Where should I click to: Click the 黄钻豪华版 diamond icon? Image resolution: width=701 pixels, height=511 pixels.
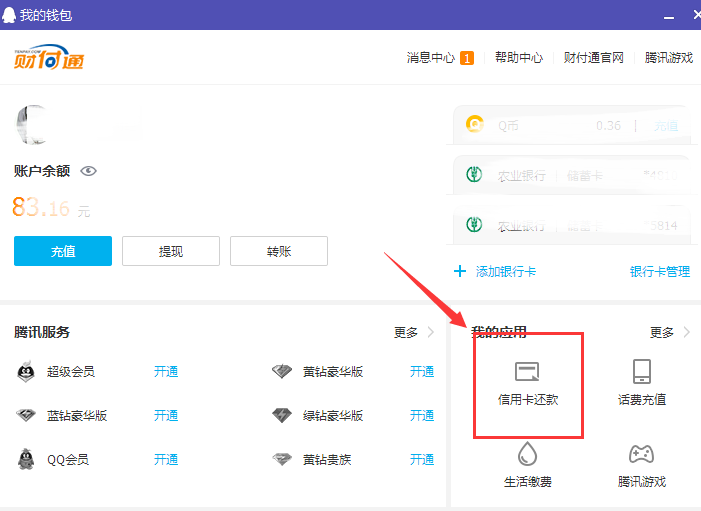(282, 371)
